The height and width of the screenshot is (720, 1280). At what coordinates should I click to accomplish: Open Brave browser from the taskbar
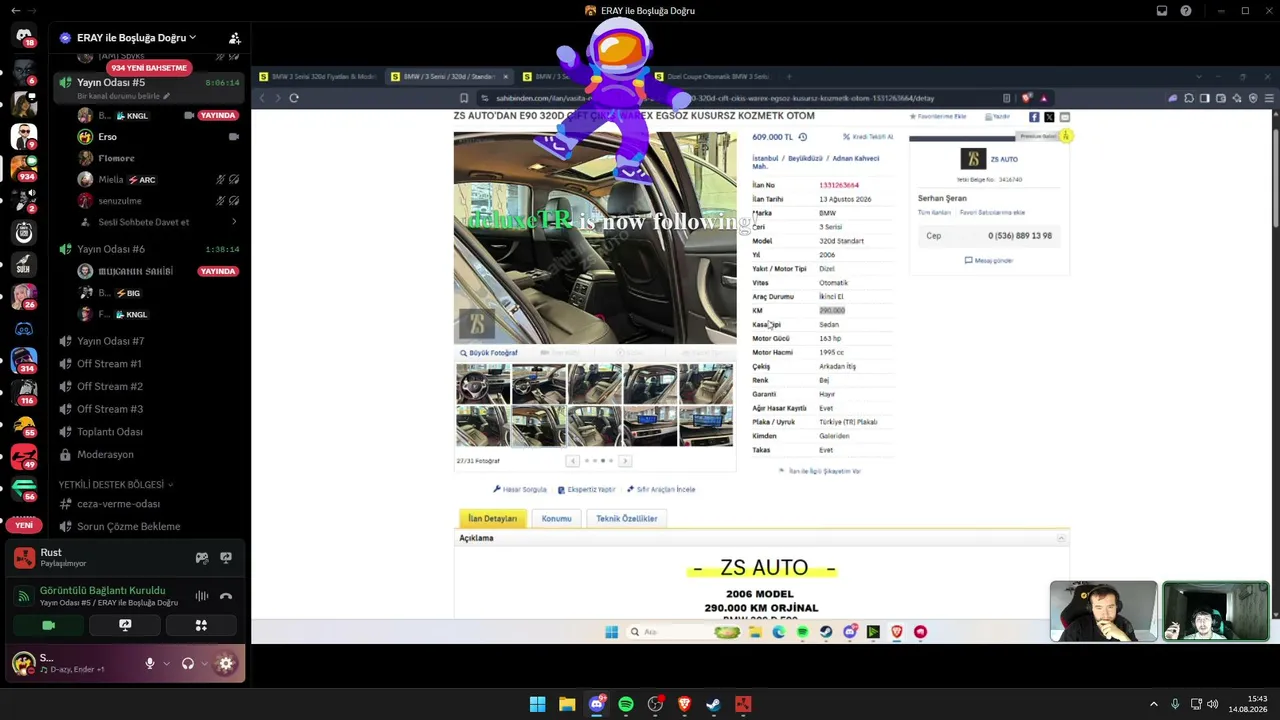(684, 704)
